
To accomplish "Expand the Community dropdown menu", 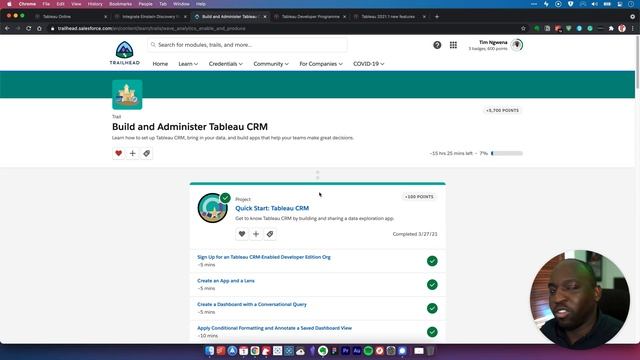I will pyautogui.click(x=271, y=64).
